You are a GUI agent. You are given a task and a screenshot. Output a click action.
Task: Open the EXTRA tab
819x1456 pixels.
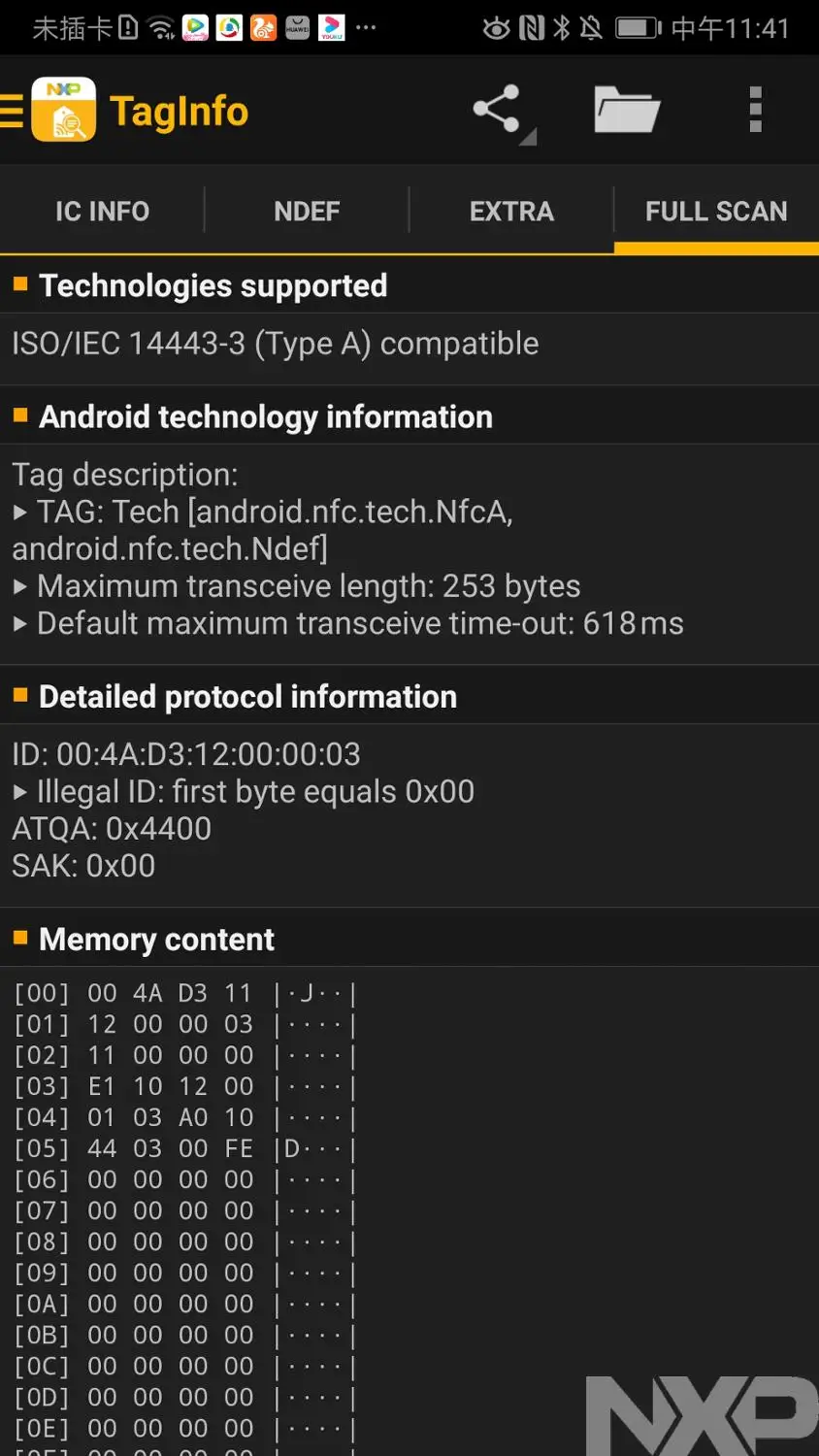pos(511,211)
